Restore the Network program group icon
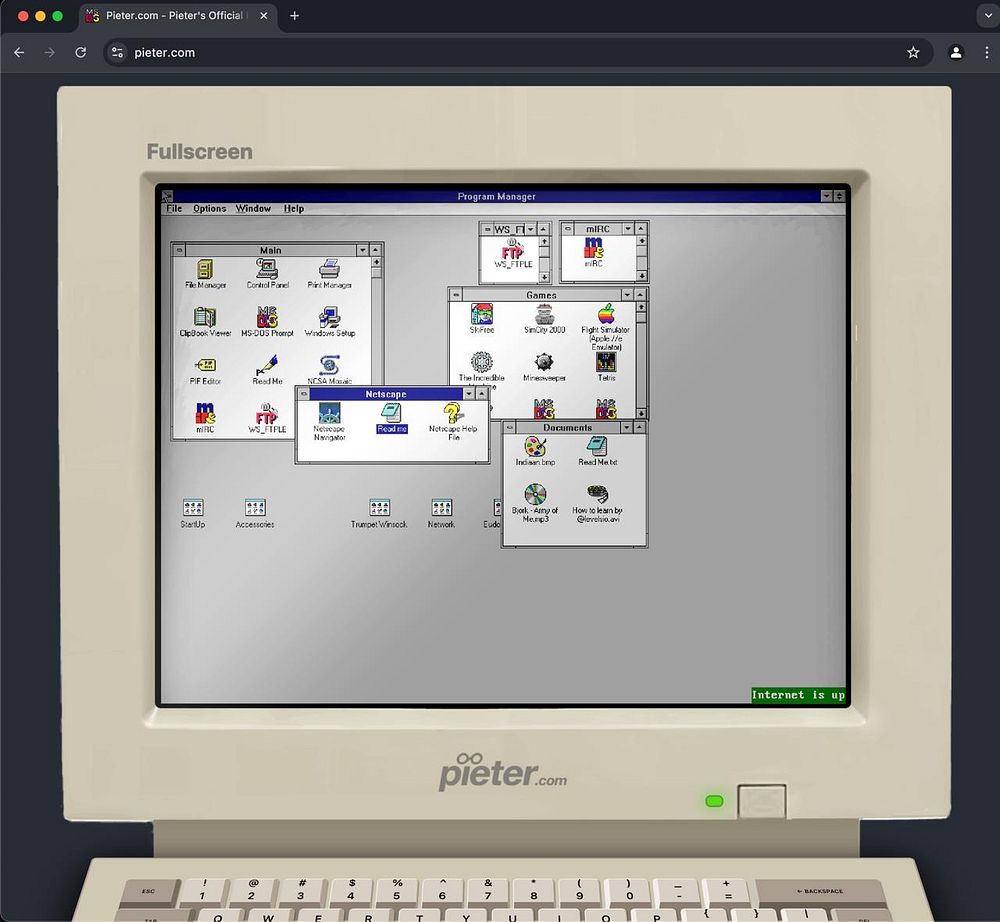 [x=441, y=513]
